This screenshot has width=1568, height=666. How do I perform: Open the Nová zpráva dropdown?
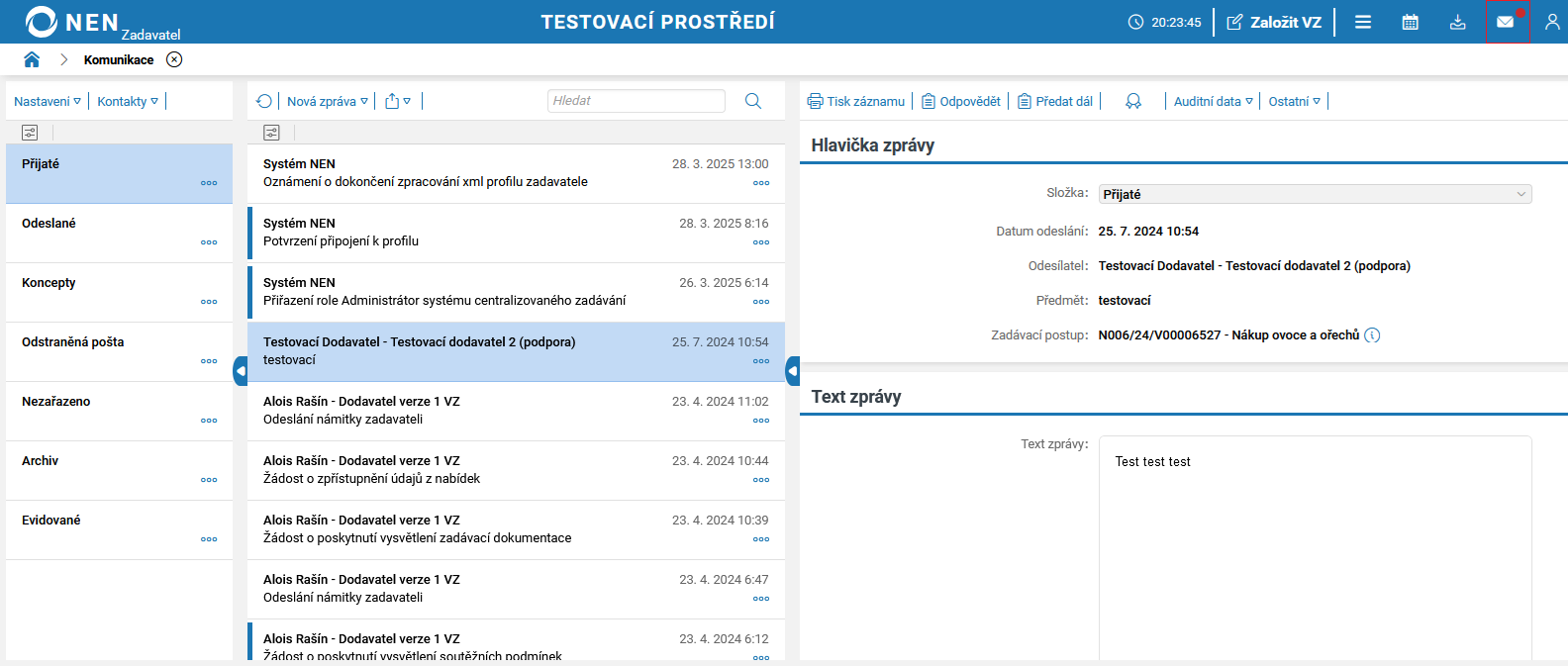coord(327,101)
